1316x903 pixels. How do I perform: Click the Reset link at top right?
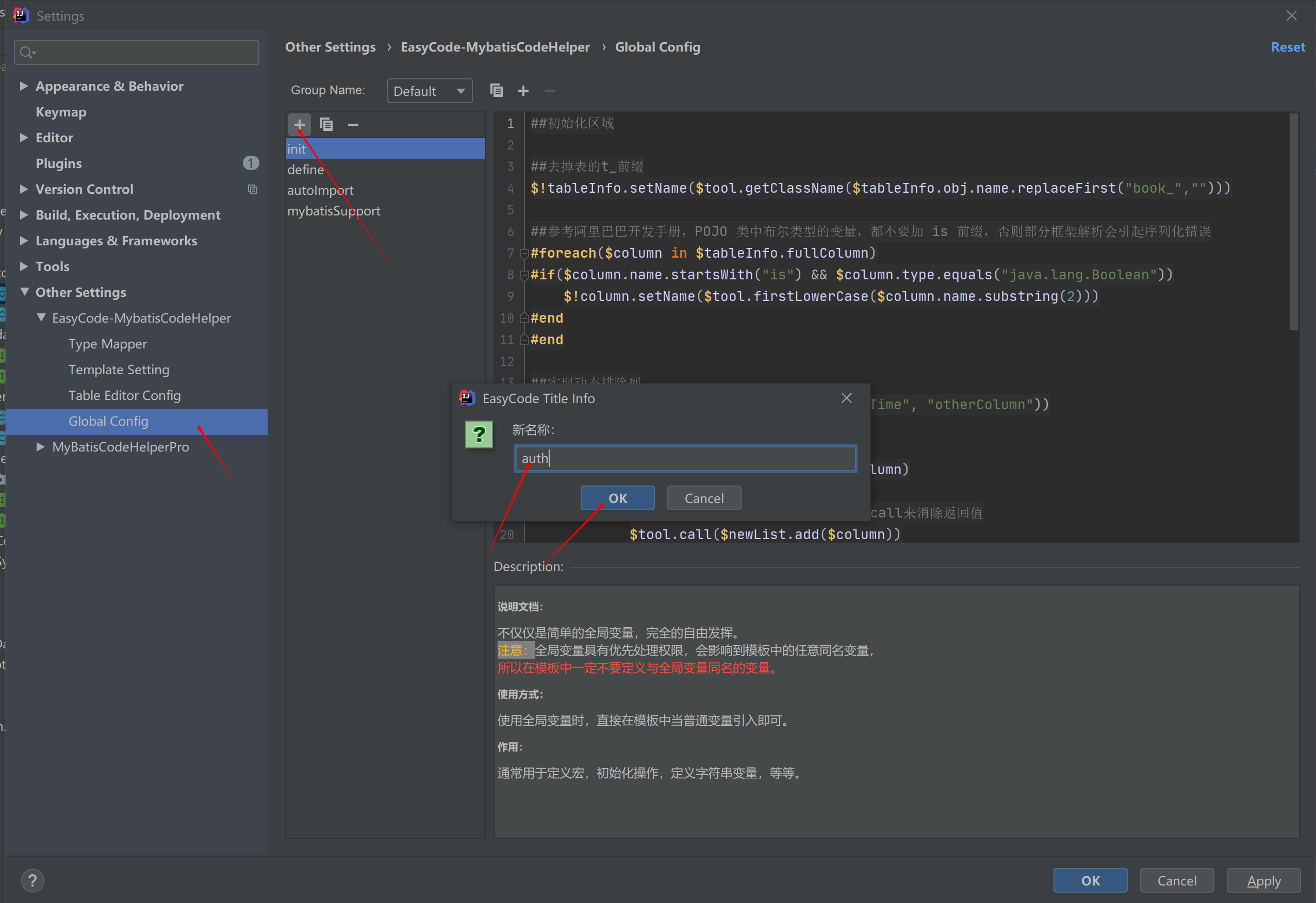pos(1288,47)
